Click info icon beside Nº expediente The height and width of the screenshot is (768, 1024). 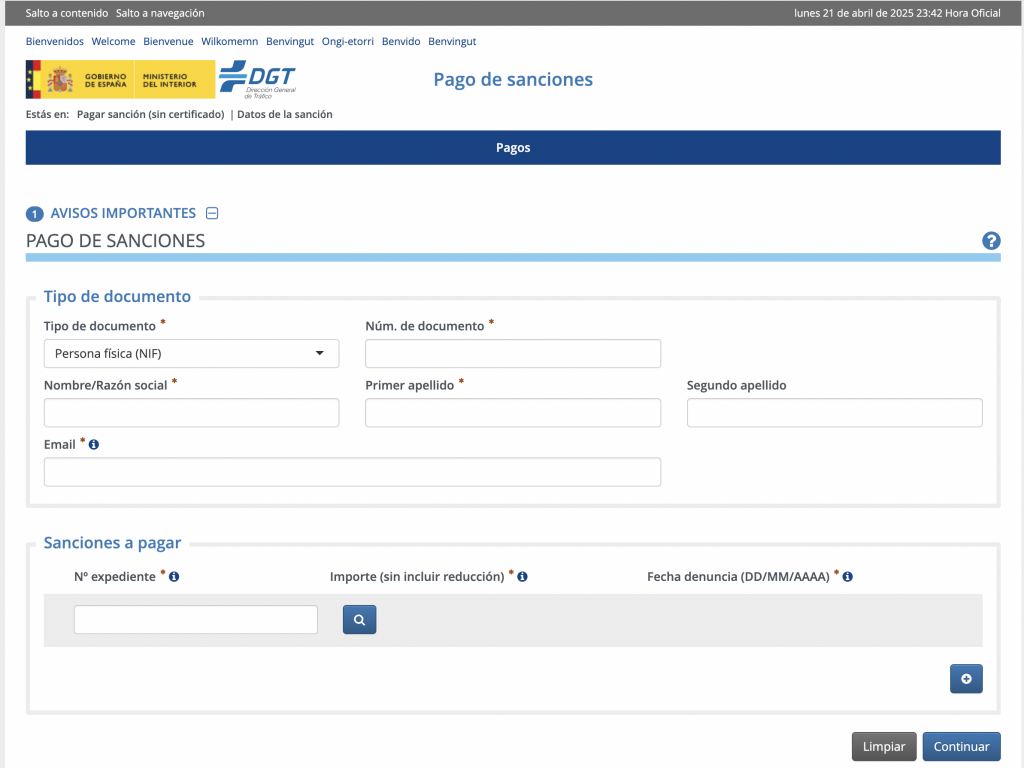click(174, 577)
